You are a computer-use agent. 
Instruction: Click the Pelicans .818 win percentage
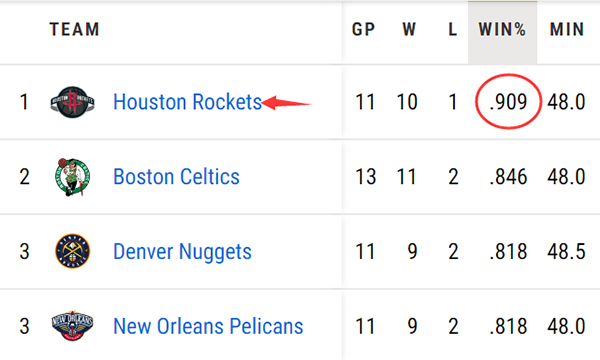[509, 326]
